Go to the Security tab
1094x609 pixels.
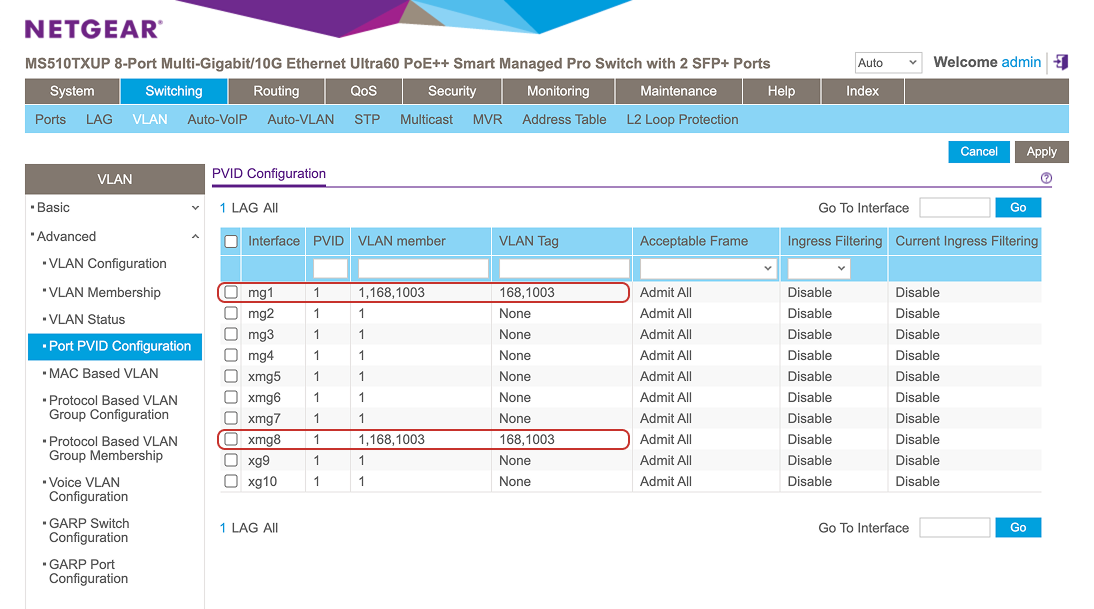coord(452,91)
